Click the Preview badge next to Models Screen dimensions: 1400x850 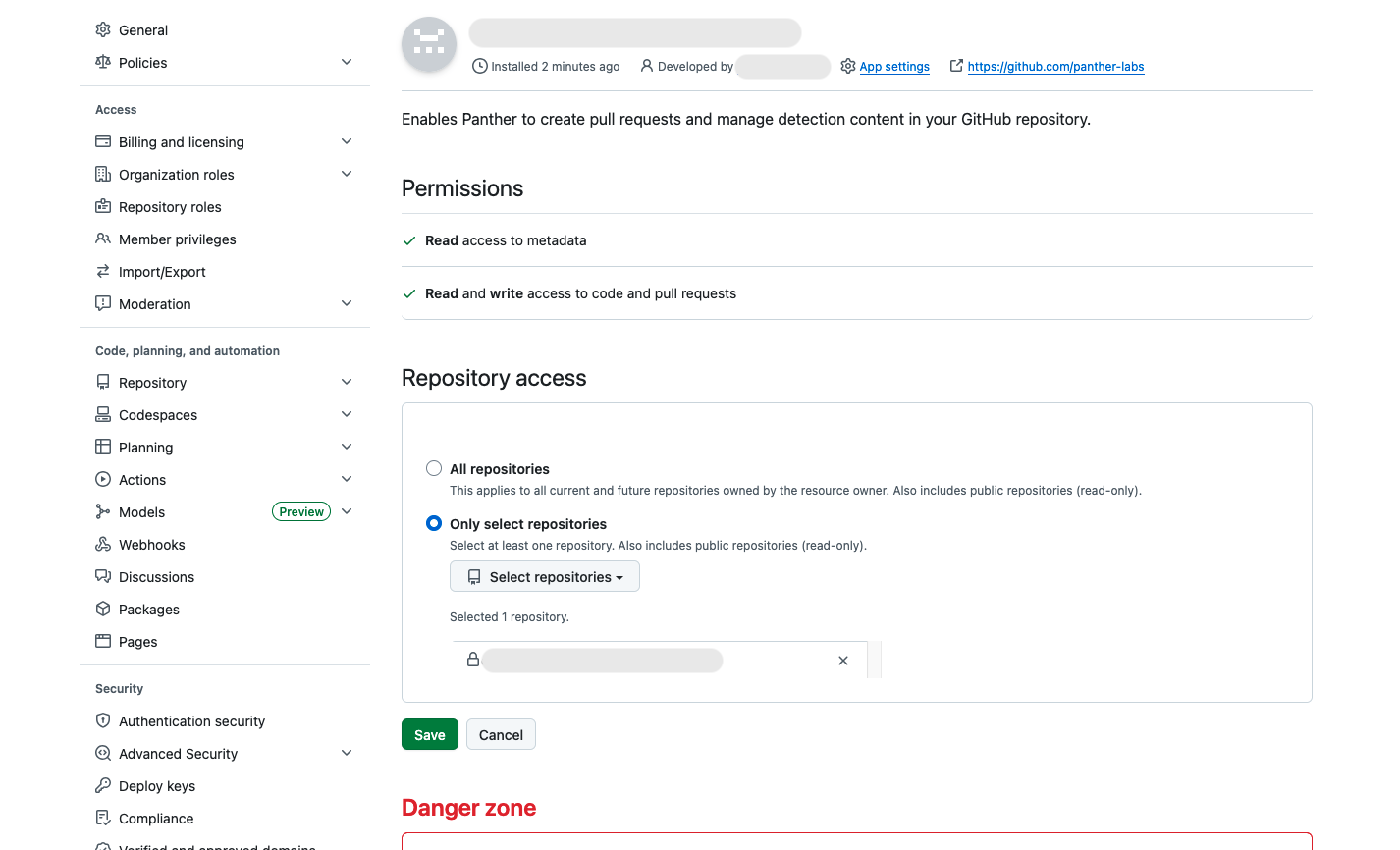pyautogui.click(x=301, y=512)
